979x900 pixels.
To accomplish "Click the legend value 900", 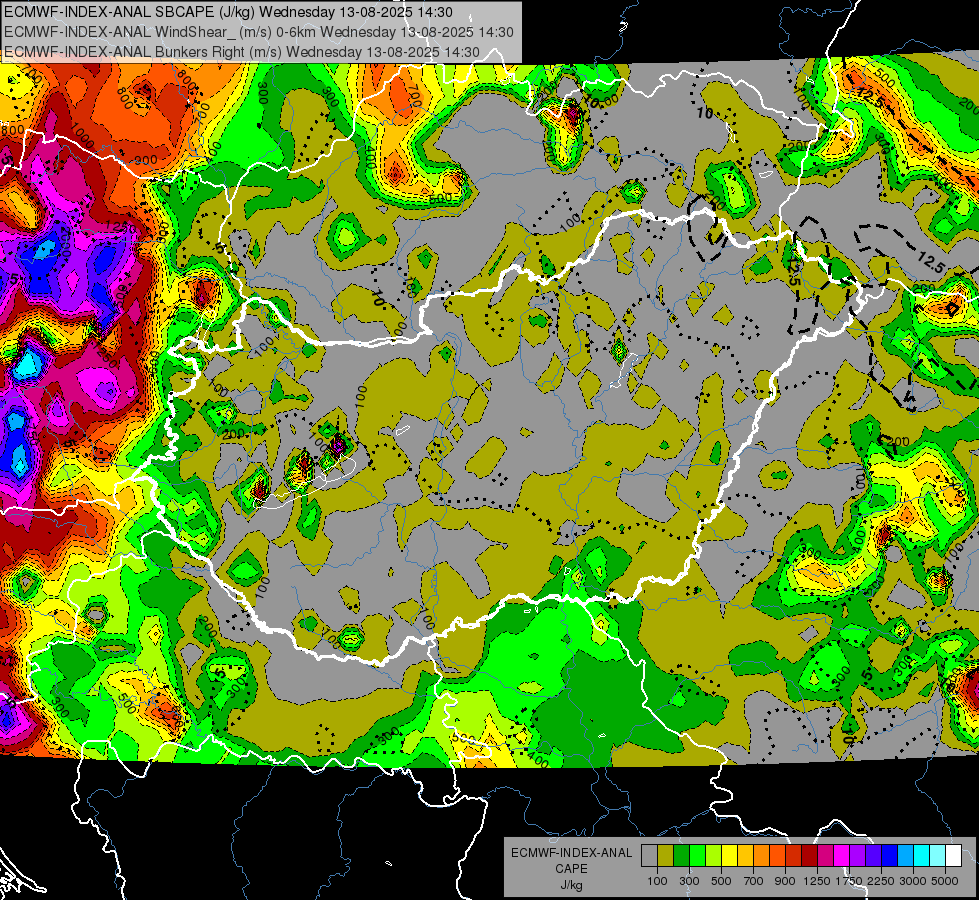I will (785, 881).
